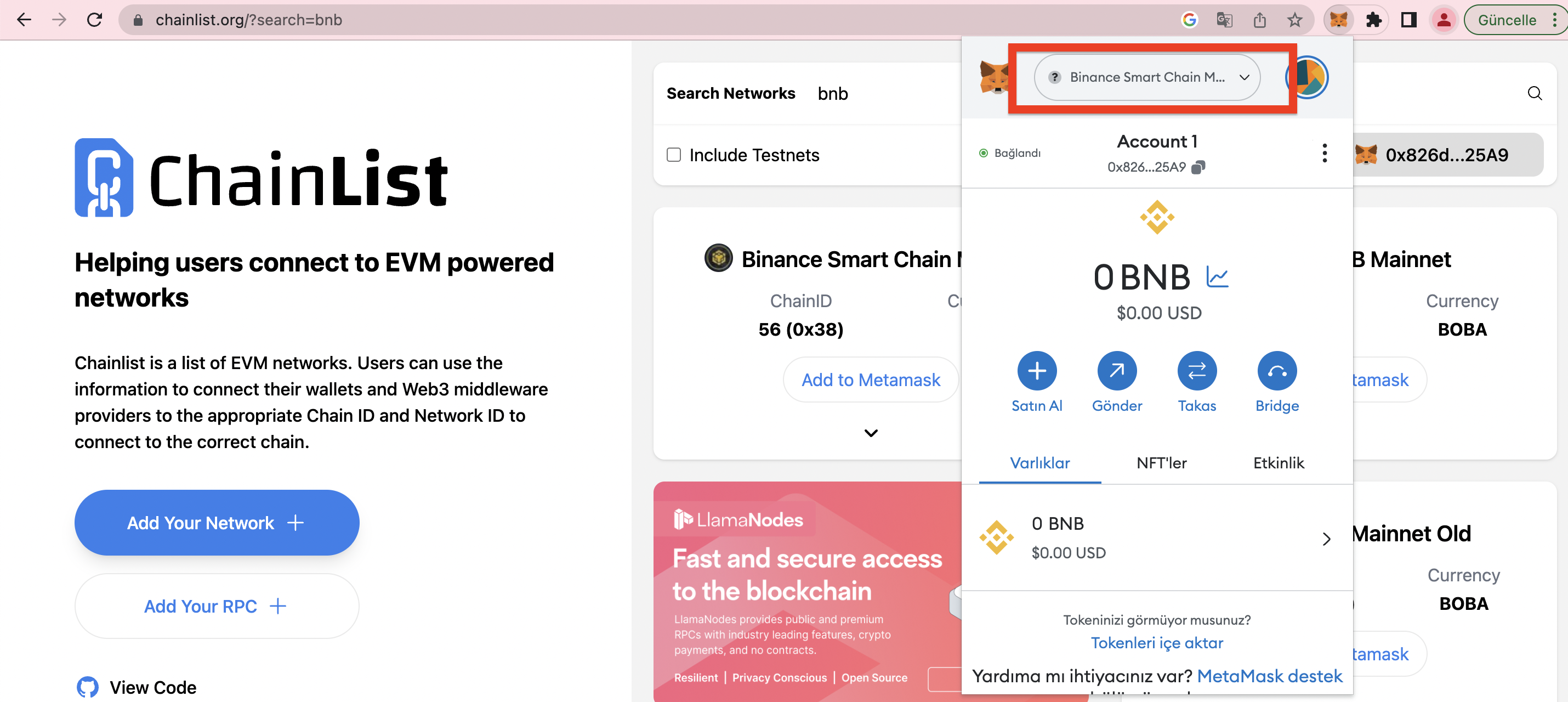Image resolution: width=1568 pixels, height=702 pixels.
Task: Click the Tokenleri içe aktar link
Action: (x=1156, y=642)
